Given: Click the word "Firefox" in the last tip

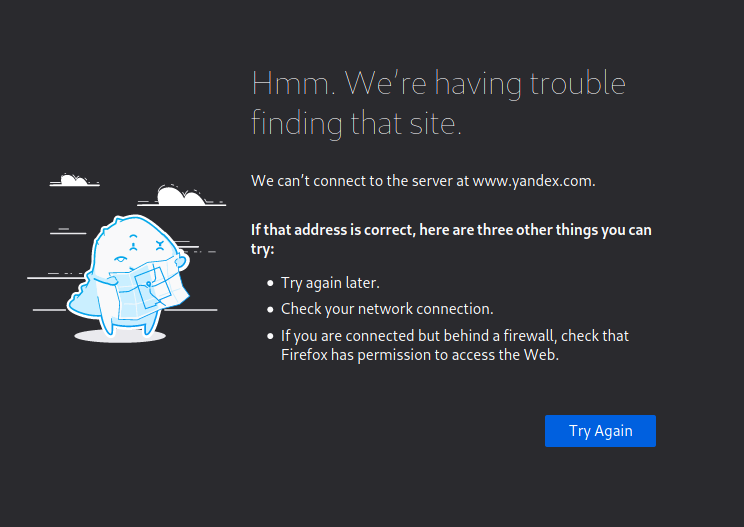Looking at the screenshot, I should tap(305, 355).
